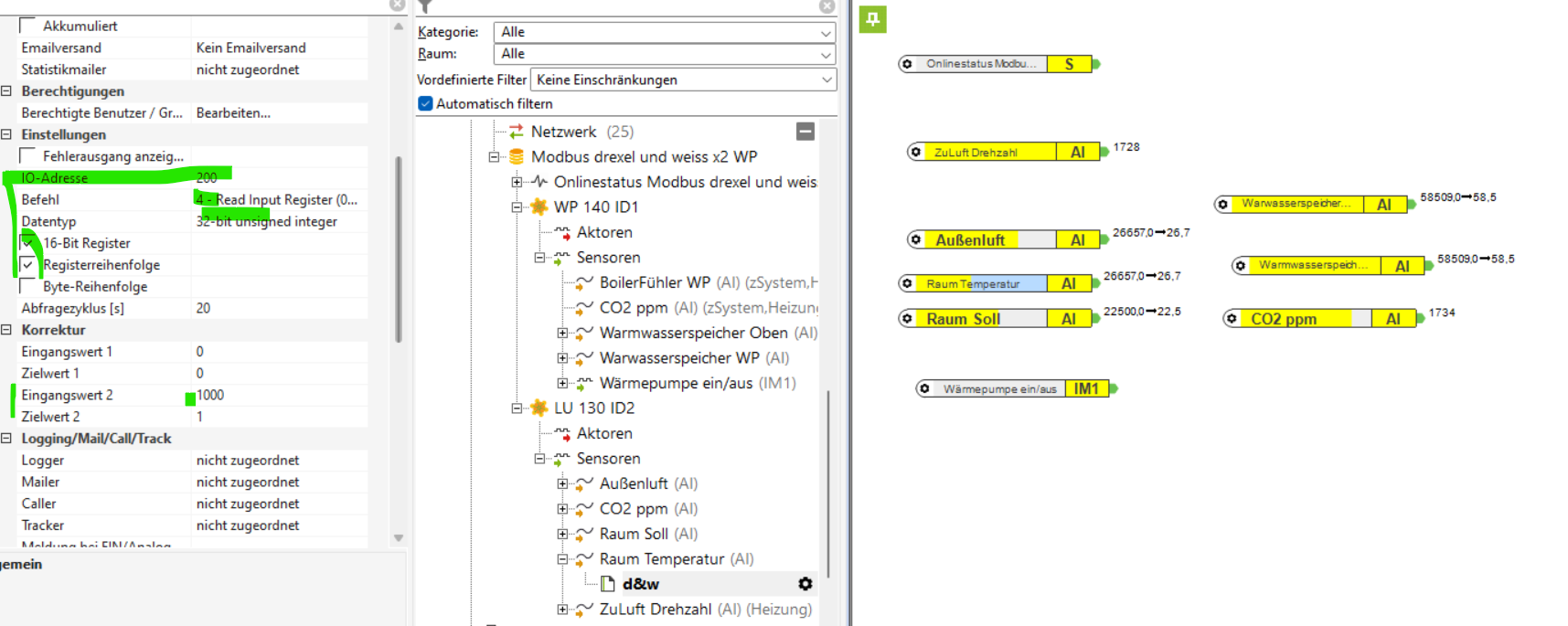Click Bearbeiten... for Berechtigte Benutzer

click(x=233, y=113)
